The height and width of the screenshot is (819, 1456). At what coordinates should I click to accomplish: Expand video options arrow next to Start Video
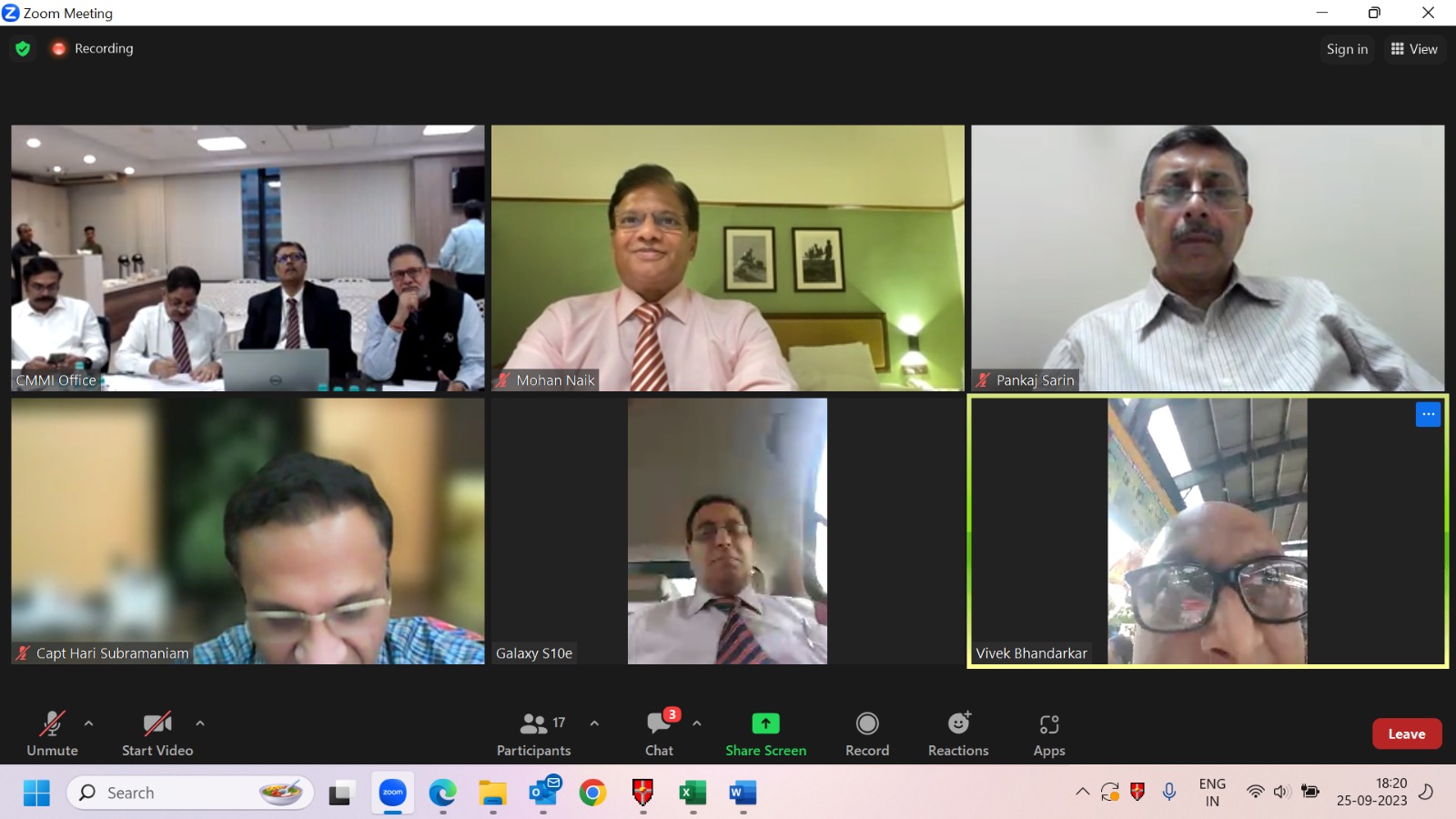[200, 723]
